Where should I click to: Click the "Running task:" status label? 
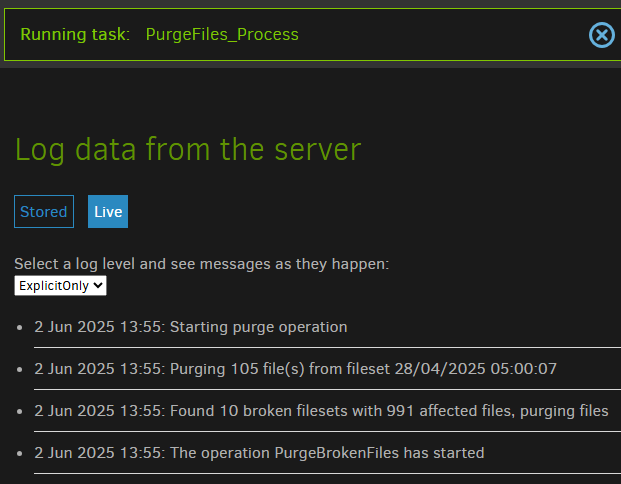click(x=75, y=34)
